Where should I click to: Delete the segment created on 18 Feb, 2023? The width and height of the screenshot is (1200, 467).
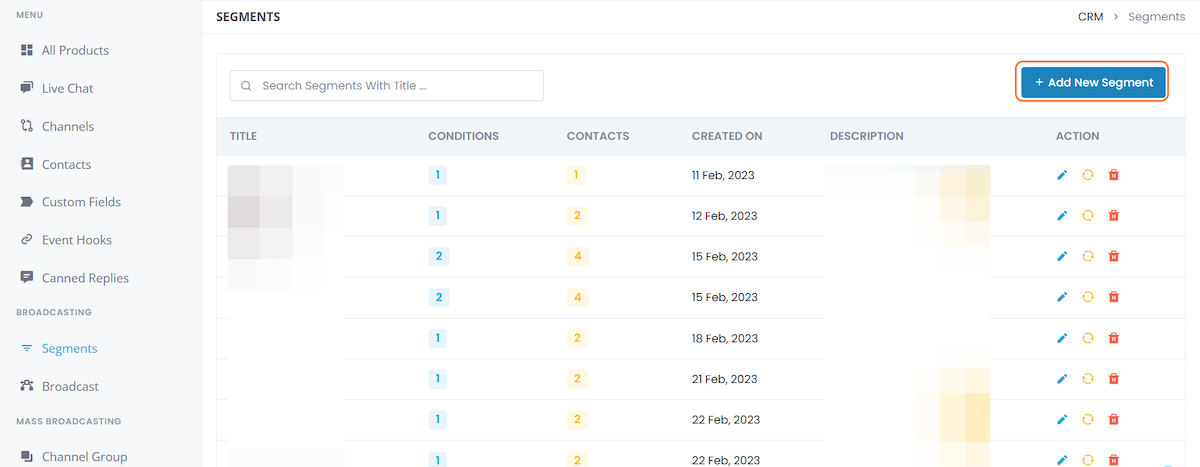(1114, 338)
